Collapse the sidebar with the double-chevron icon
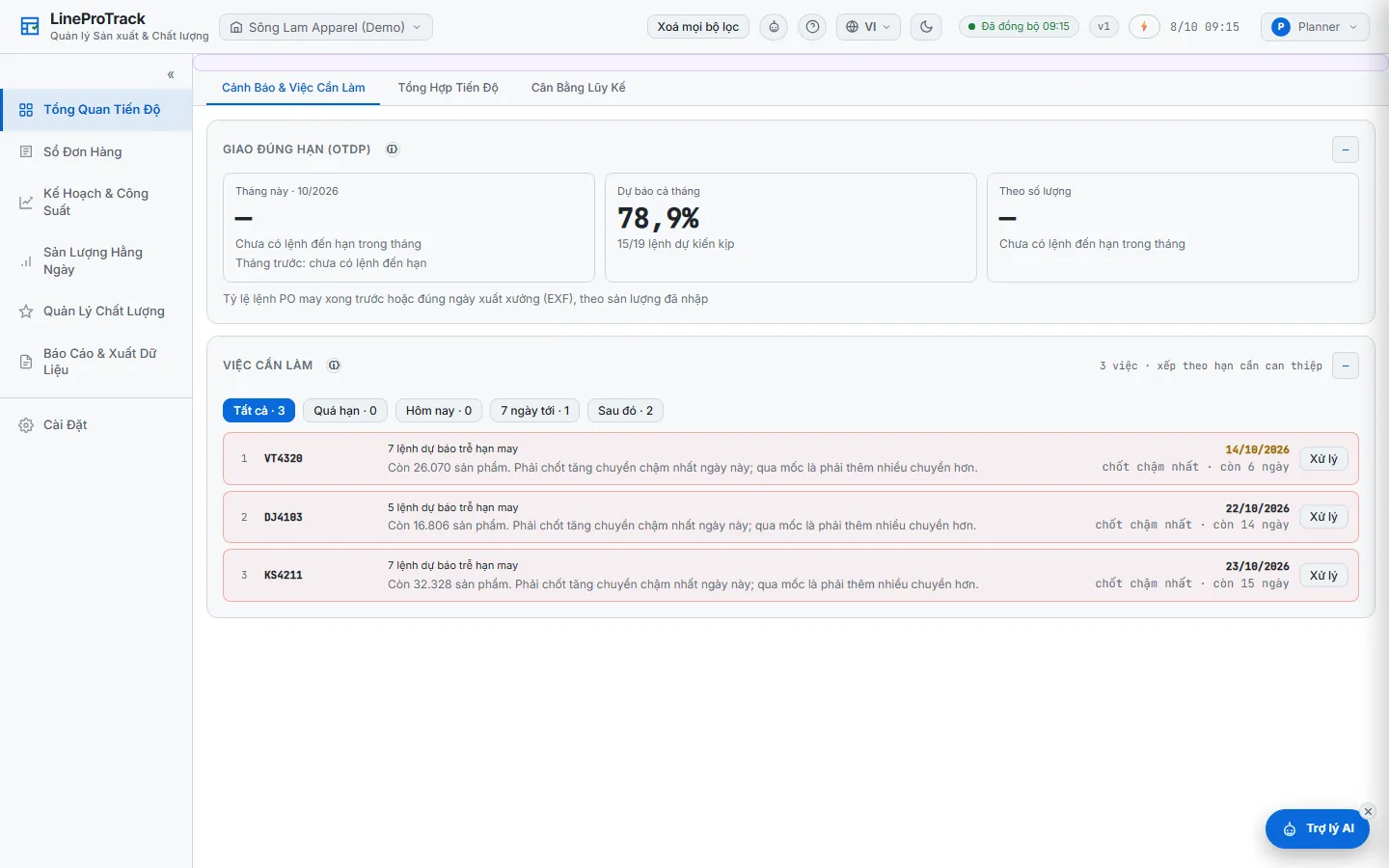 point(171,74)
